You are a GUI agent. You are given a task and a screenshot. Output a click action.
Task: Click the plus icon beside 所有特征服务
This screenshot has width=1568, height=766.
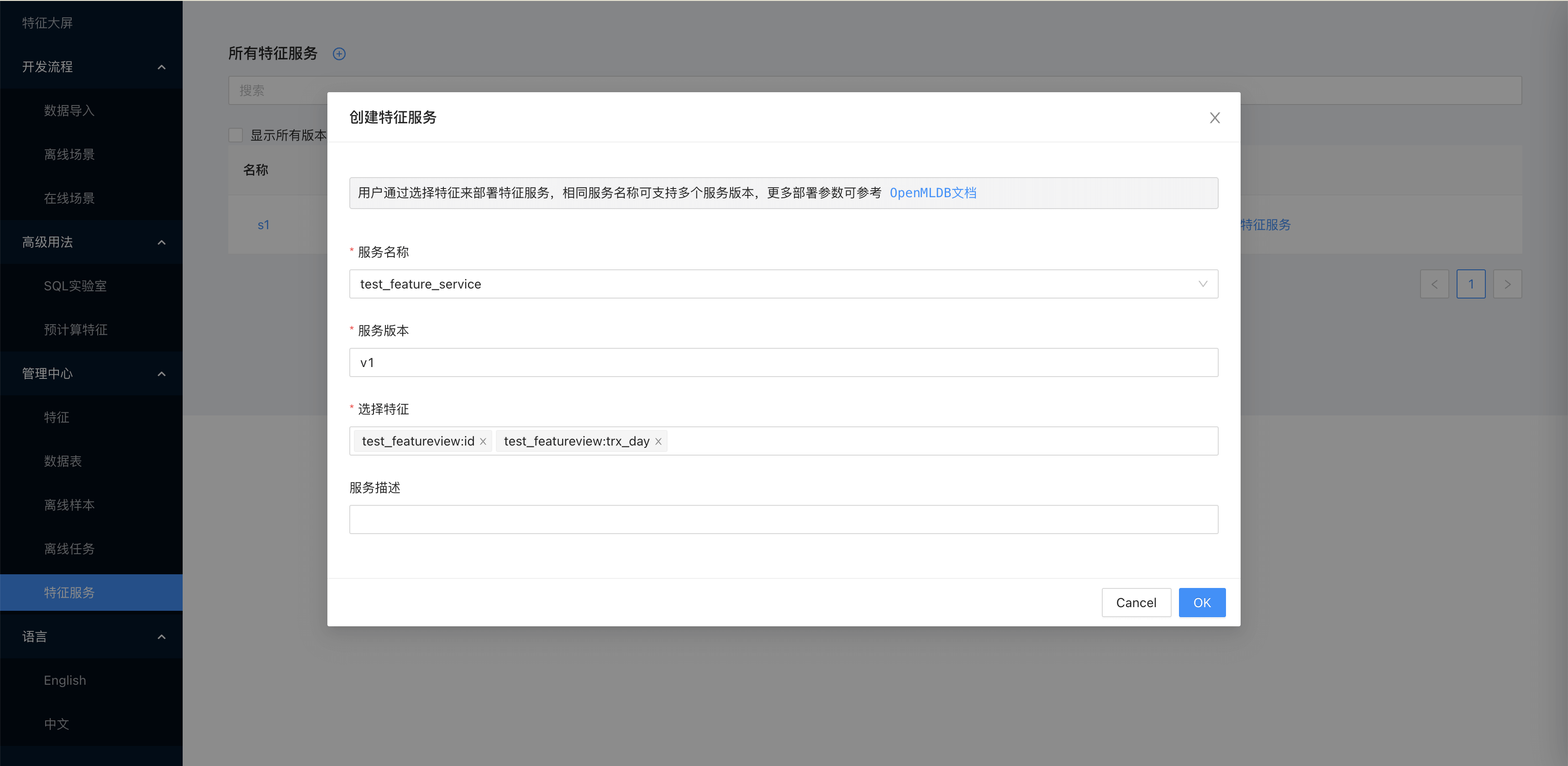(x=339, y=54)
